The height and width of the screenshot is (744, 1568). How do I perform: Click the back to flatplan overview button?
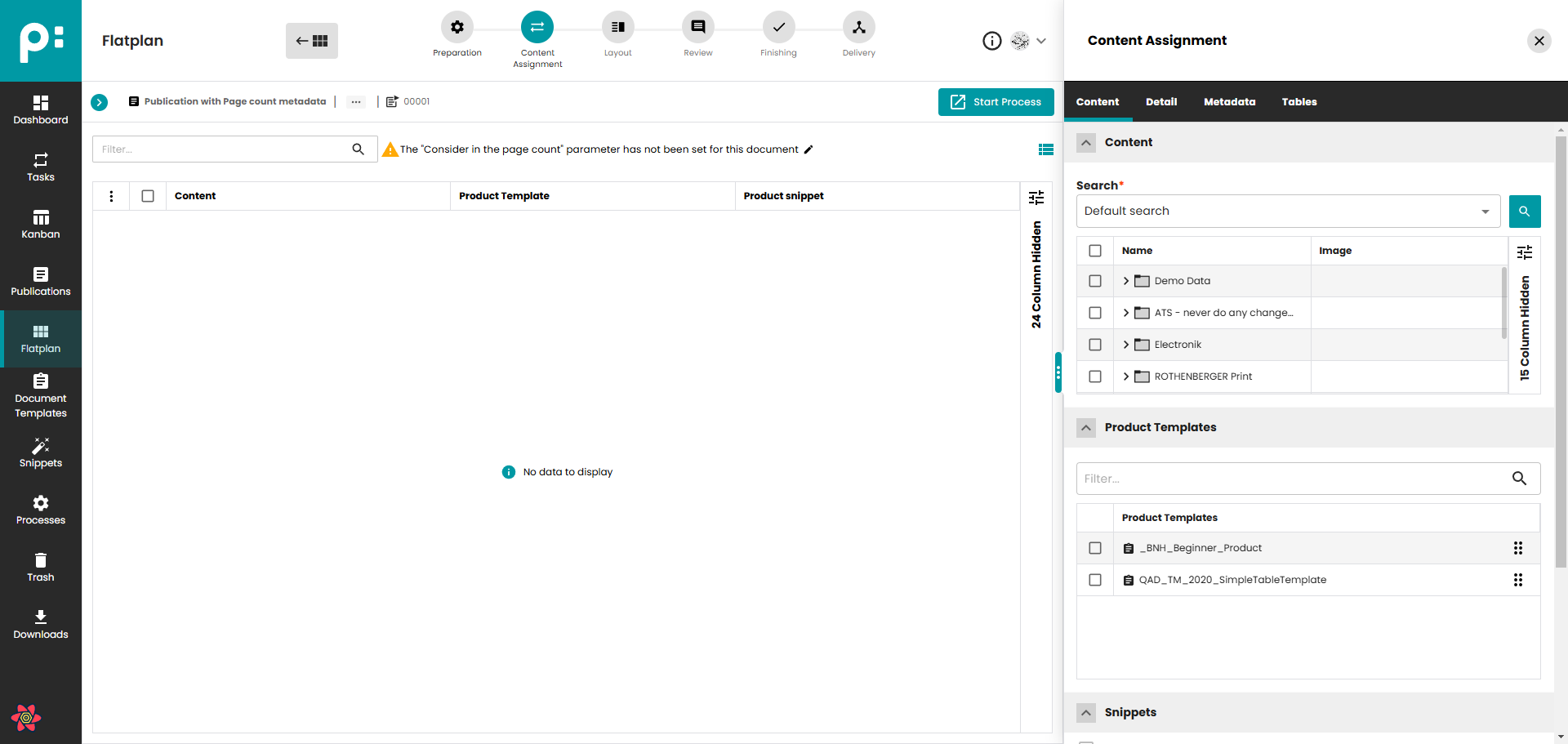[312, 41]
